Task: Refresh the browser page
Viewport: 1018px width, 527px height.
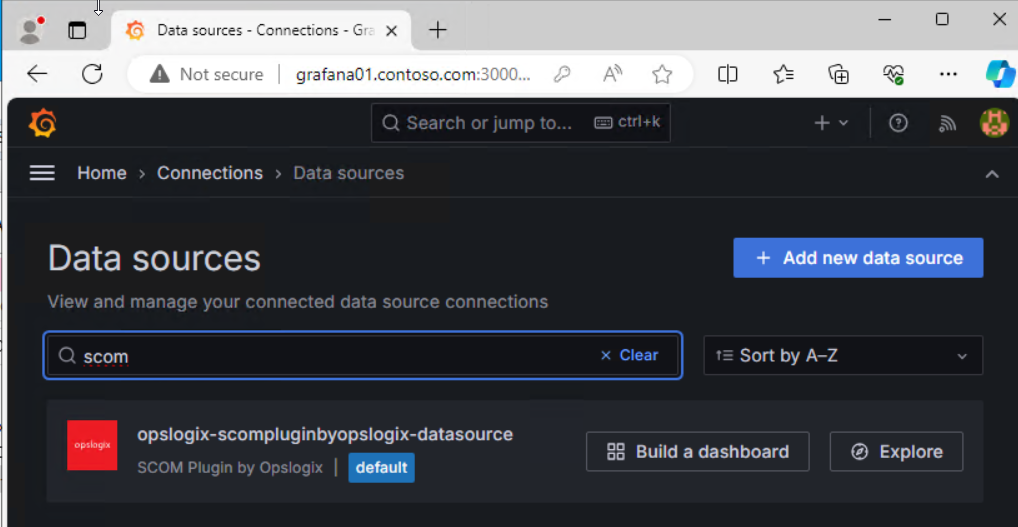Action: click(x=92, y=74)
